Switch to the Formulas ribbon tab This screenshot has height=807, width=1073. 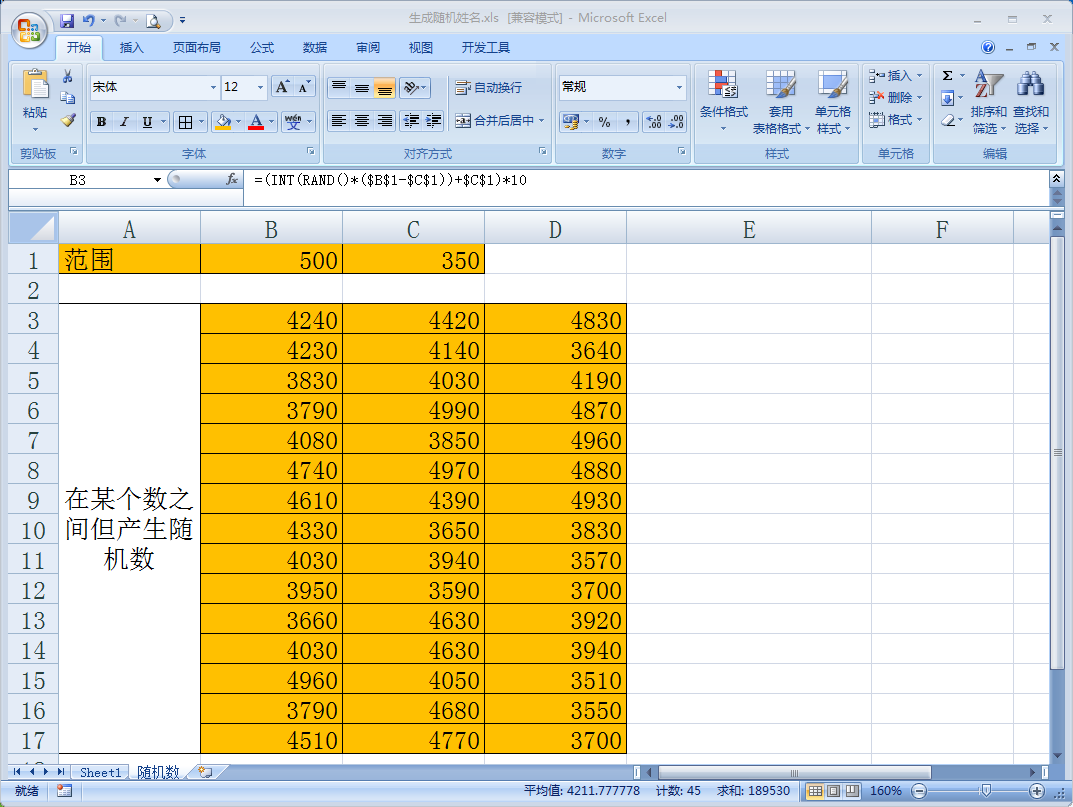point(262,48)
